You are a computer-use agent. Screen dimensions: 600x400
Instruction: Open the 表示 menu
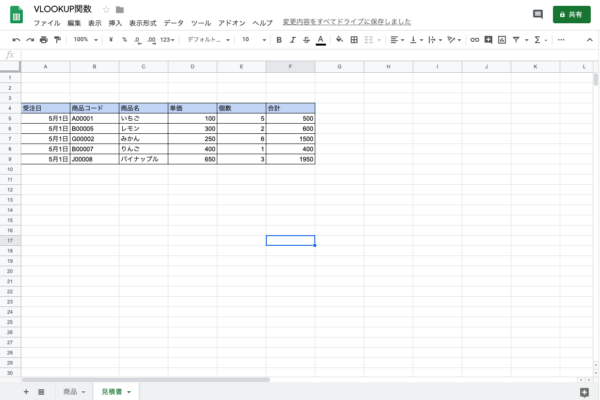point(95,23)
